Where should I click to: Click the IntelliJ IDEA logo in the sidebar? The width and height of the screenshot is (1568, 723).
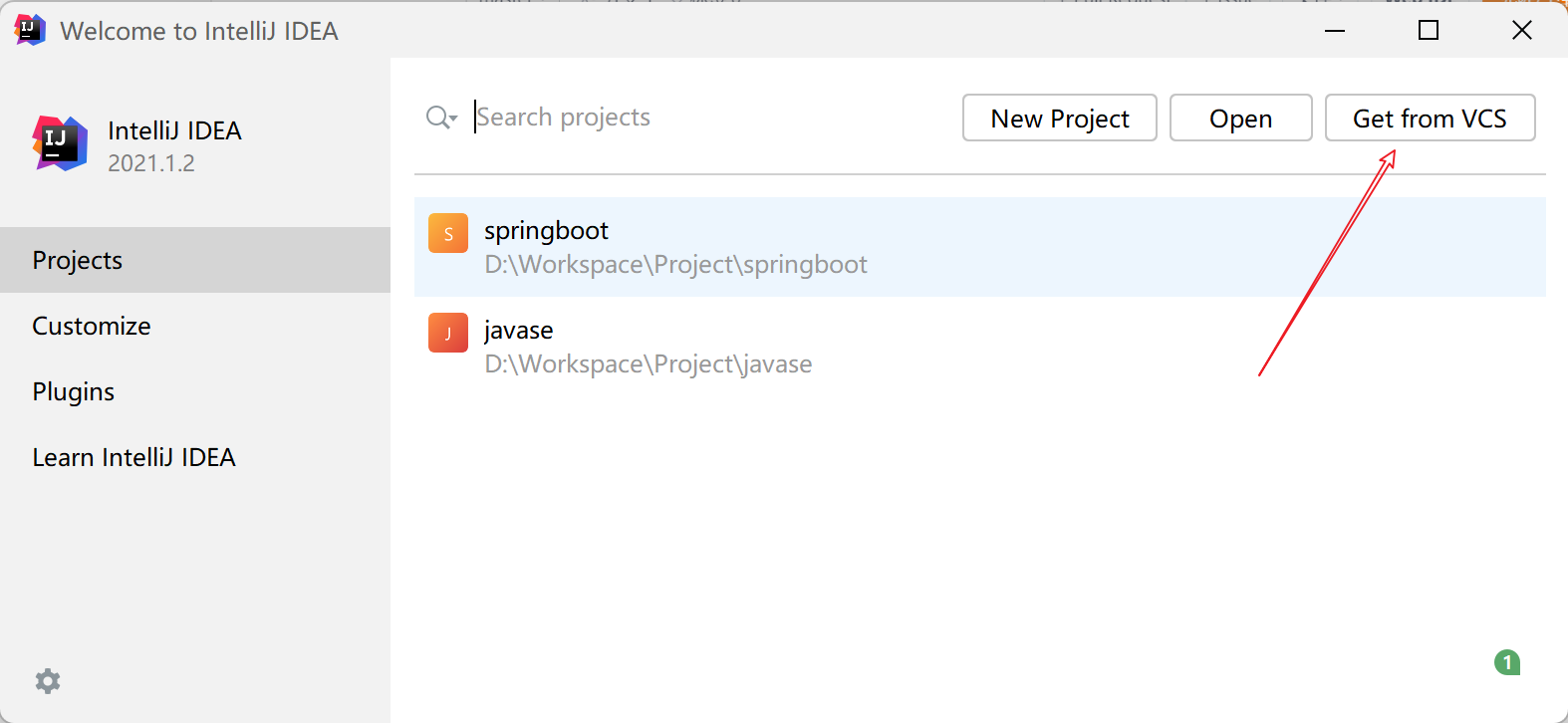tap(60, 143)
